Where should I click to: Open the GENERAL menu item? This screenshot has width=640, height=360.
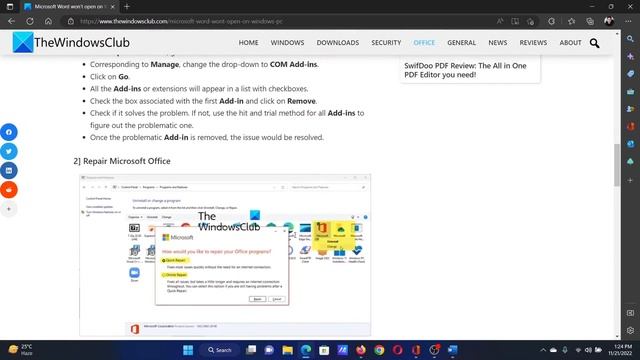[461, 42]
